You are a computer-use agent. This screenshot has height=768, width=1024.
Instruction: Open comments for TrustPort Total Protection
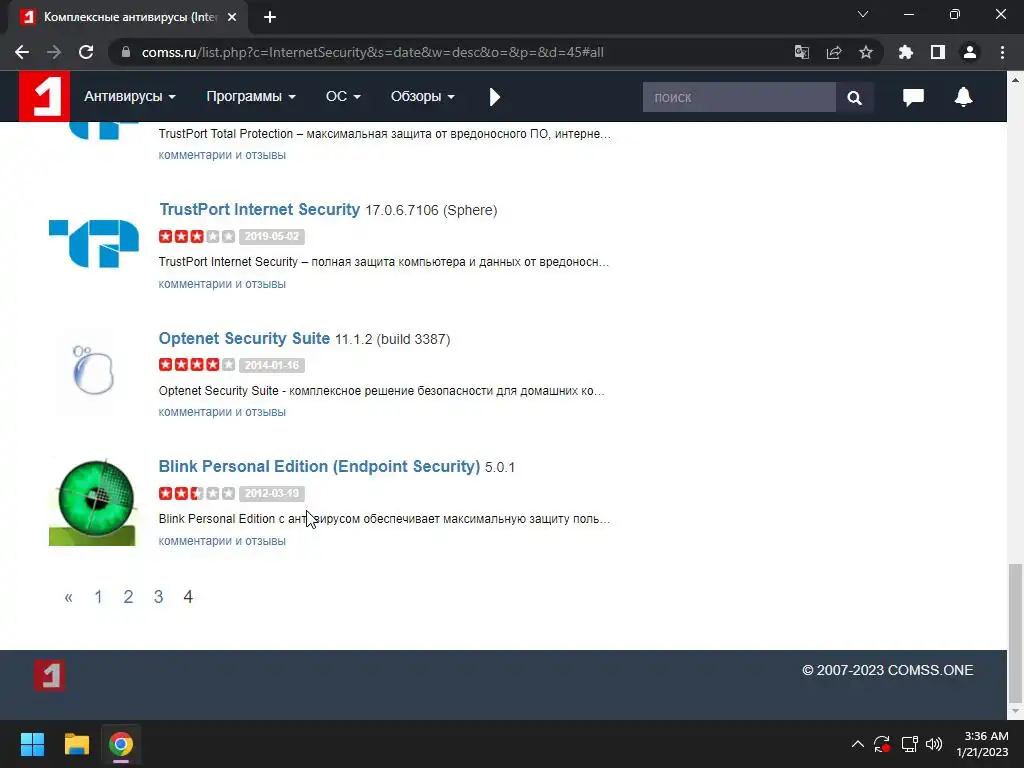coord(222,155)
